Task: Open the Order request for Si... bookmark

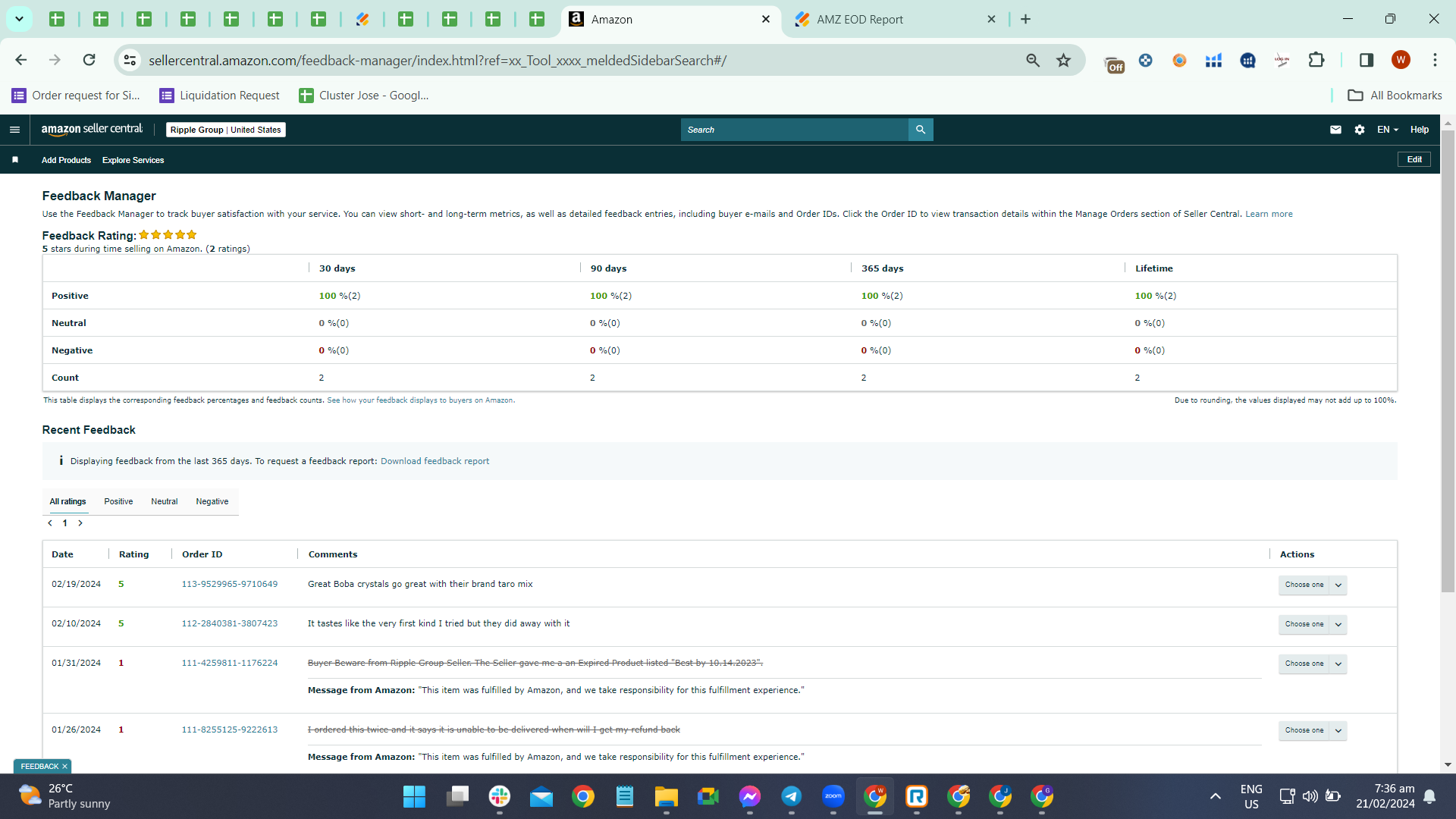Action: click(x=76, y=96)
